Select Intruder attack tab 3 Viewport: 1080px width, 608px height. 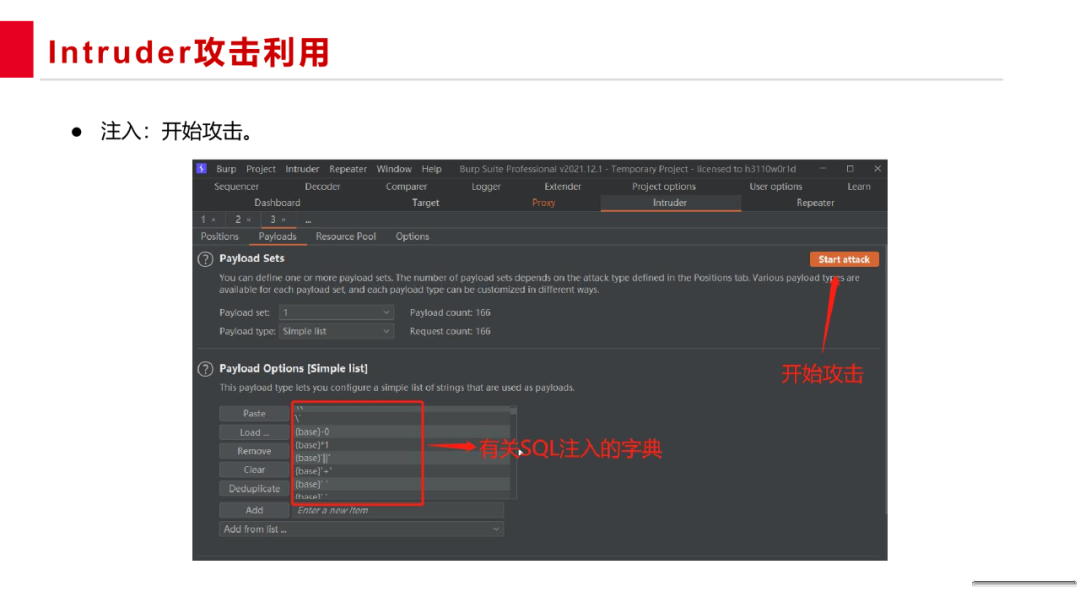pos(273,220)
